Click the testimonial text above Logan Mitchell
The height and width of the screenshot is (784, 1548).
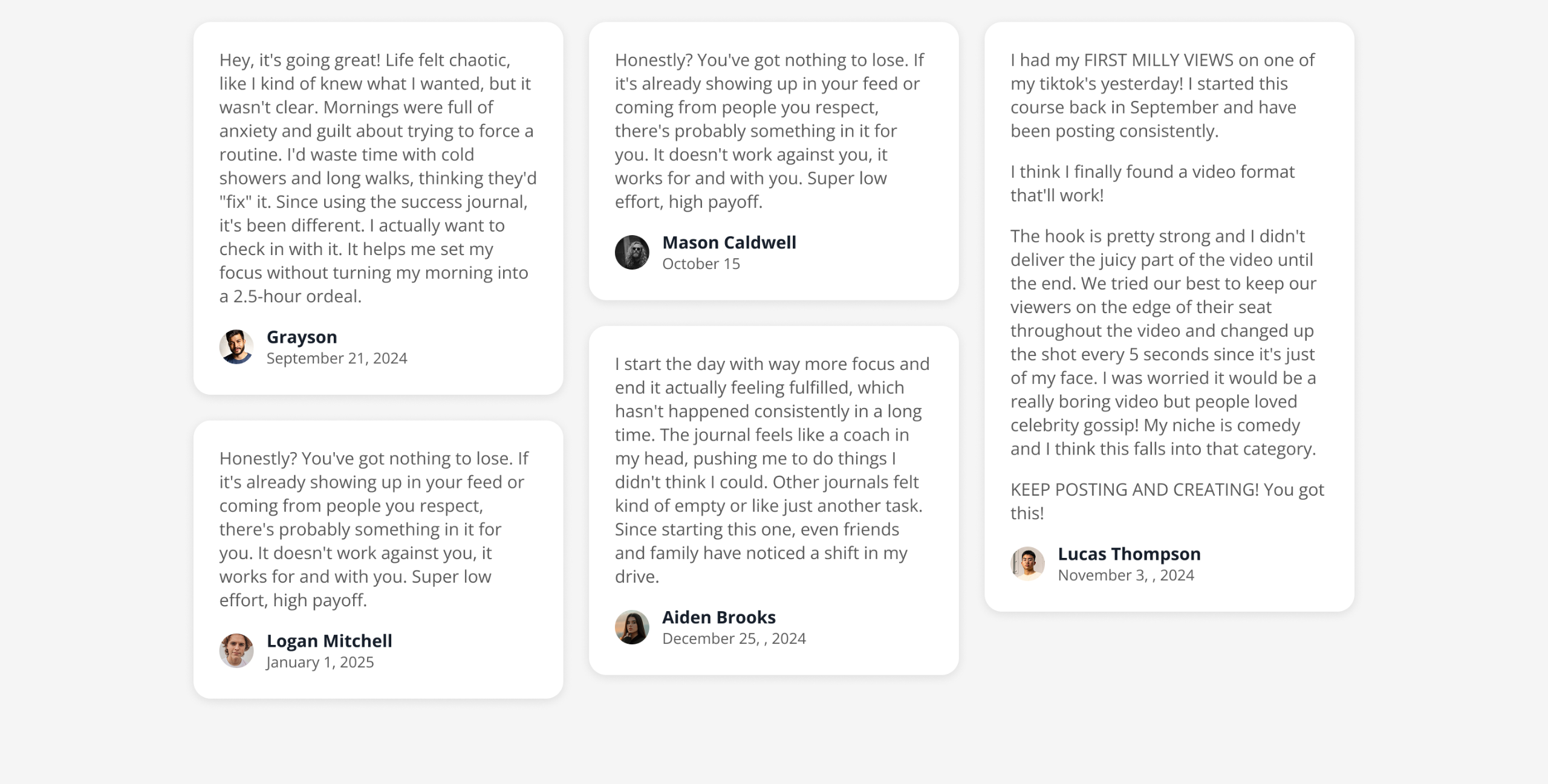click(373, 529)
